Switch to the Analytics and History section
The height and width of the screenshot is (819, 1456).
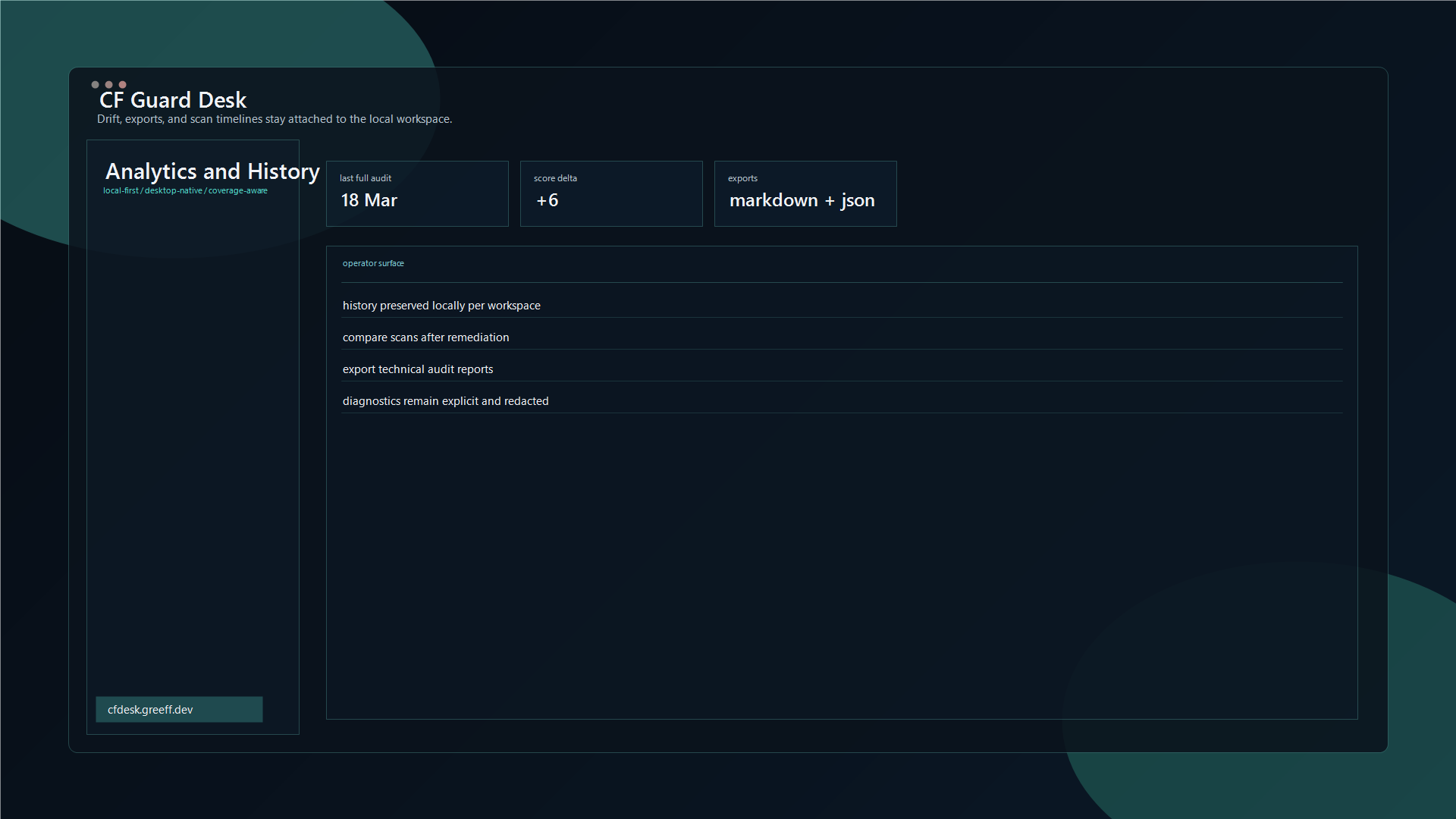point(212,171)
